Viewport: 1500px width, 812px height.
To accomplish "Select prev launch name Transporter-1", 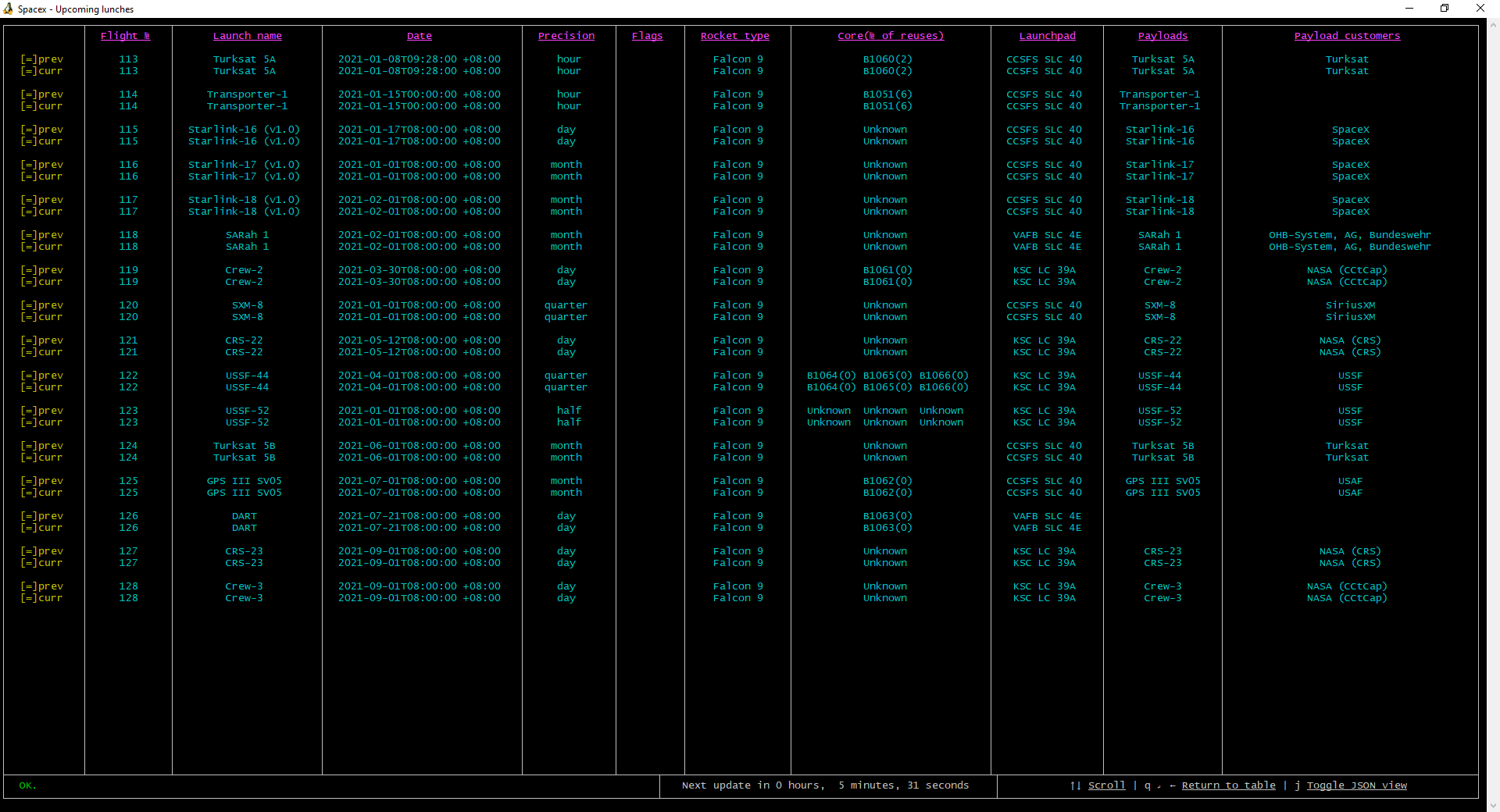I will [x=248, y=94].
